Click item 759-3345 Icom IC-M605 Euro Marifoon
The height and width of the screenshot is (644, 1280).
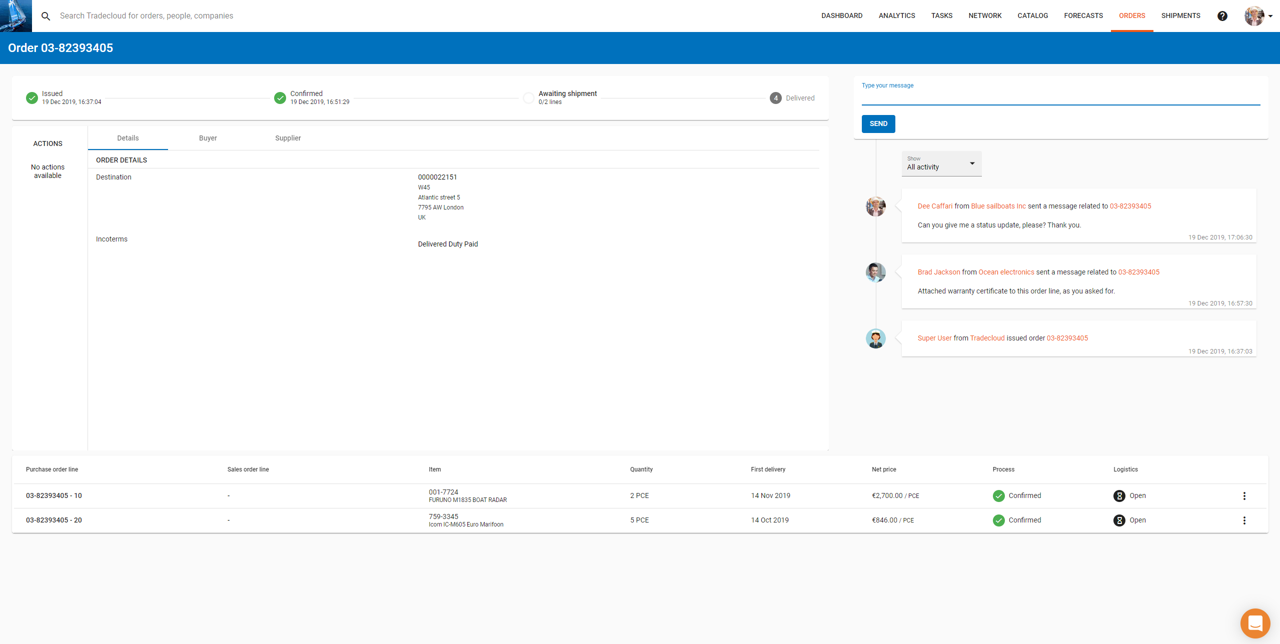[x=466, y=521]
